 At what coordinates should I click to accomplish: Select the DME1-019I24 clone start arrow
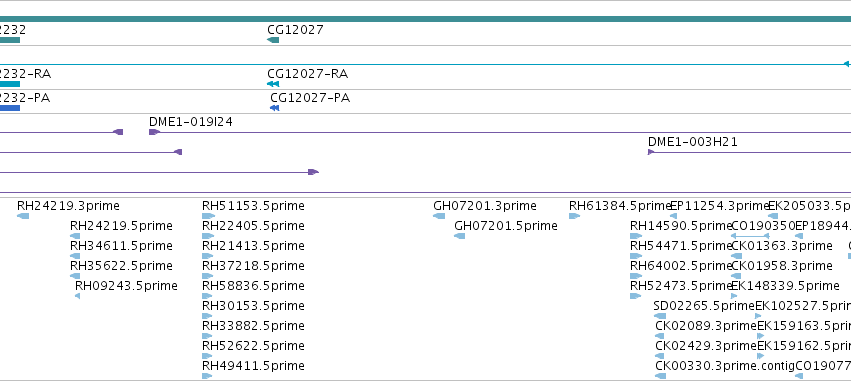(154, 132)
